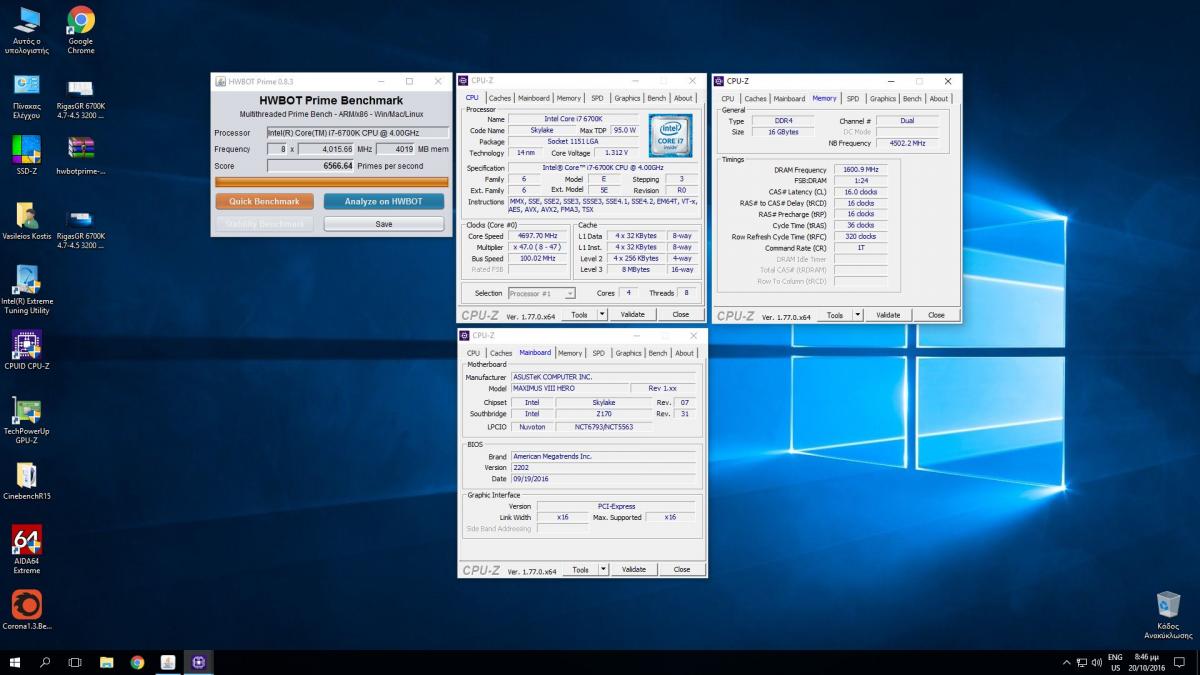1200x675 pixels.
Task: Click the 'Socket 1151 LGA' package value
Action: [x=574, y=141]
